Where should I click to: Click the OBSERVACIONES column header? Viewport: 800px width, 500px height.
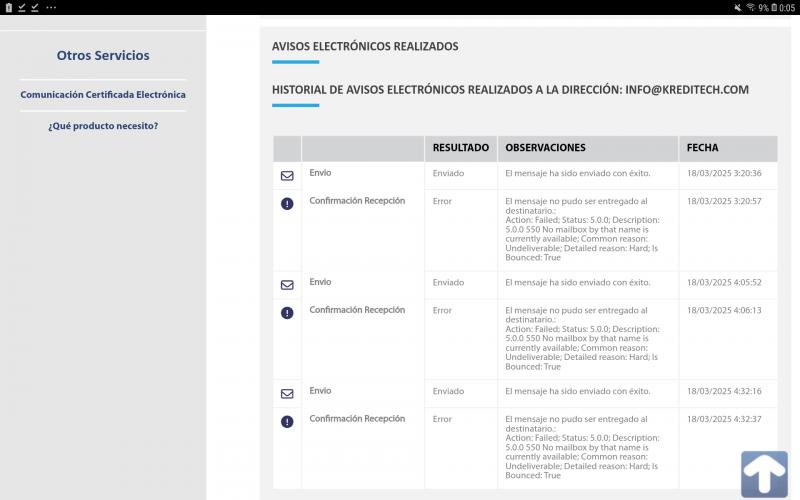pos(545,148)
